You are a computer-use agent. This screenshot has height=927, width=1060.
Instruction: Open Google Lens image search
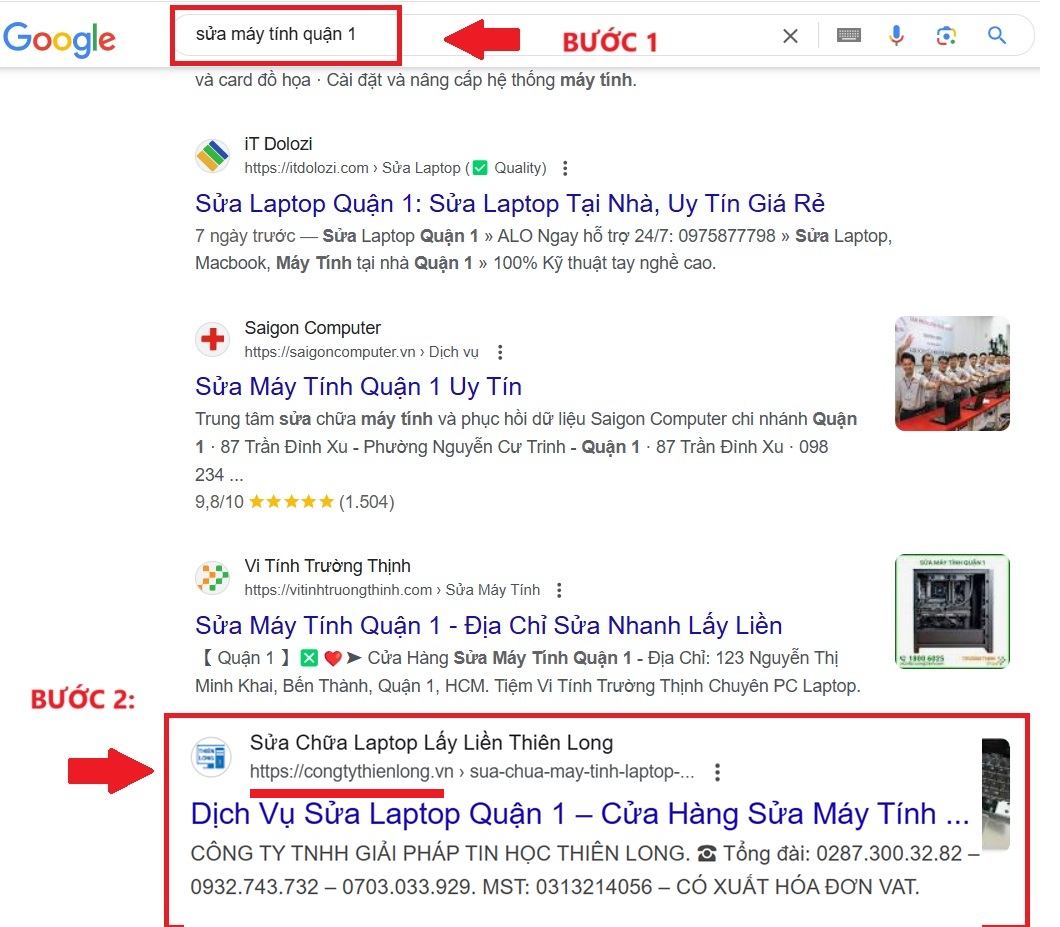946,36
